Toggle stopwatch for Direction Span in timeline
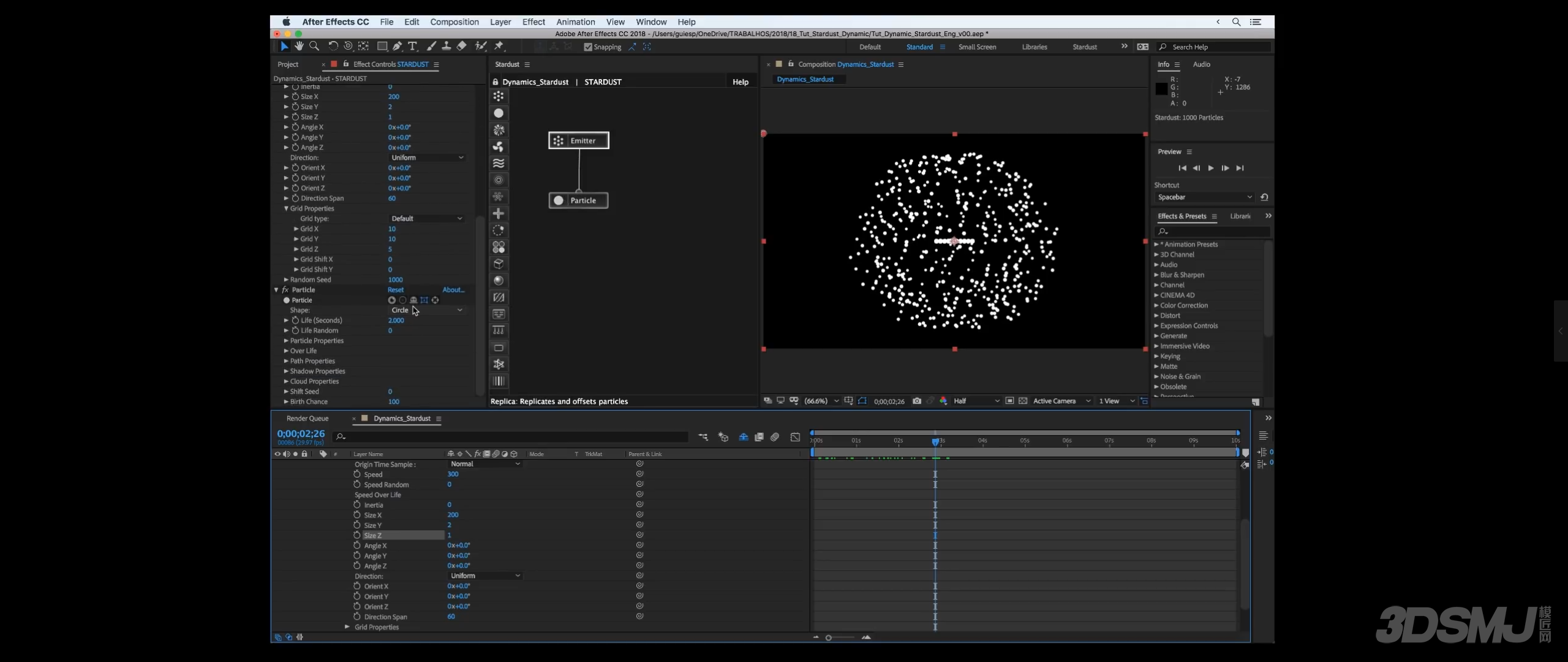This screenshot has height=662, width=1568. [357, 617]
